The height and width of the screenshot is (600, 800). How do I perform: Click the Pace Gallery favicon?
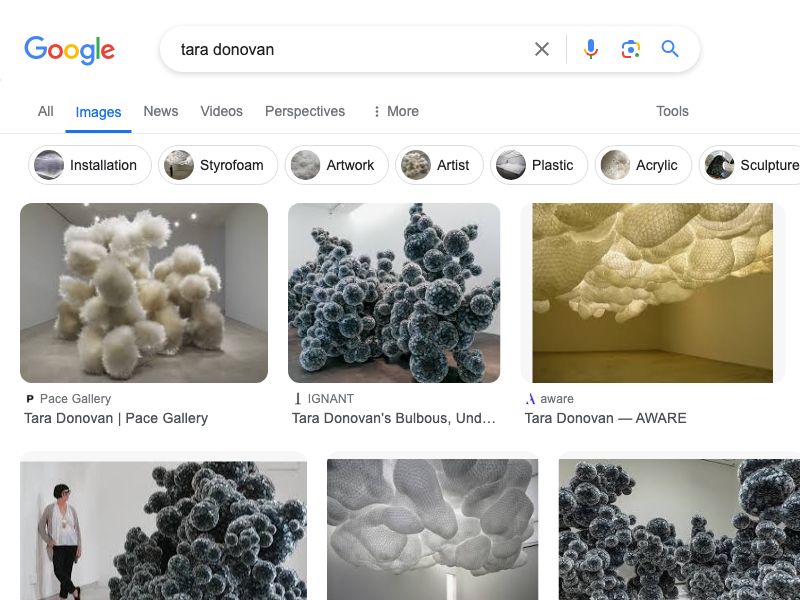click(x=30, y=399)
